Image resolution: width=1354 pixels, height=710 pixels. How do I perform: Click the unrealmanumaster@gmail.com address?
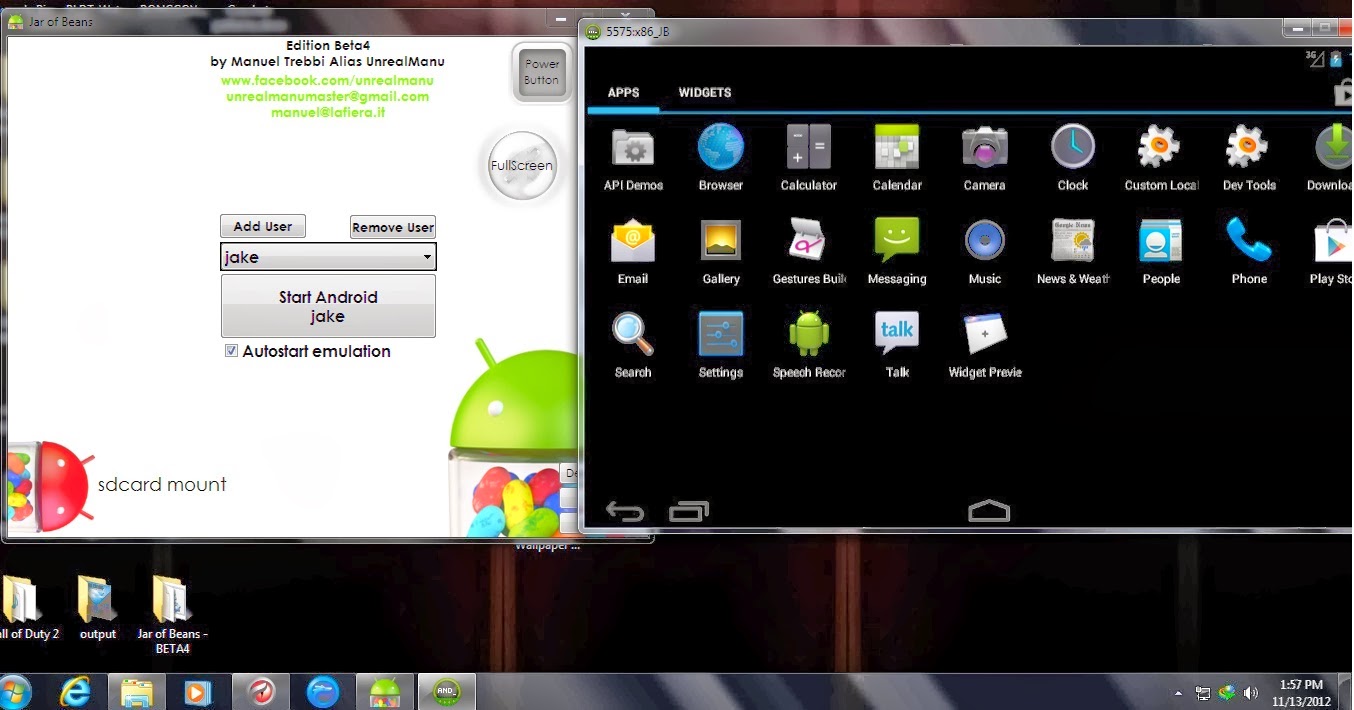pos(327,96)
